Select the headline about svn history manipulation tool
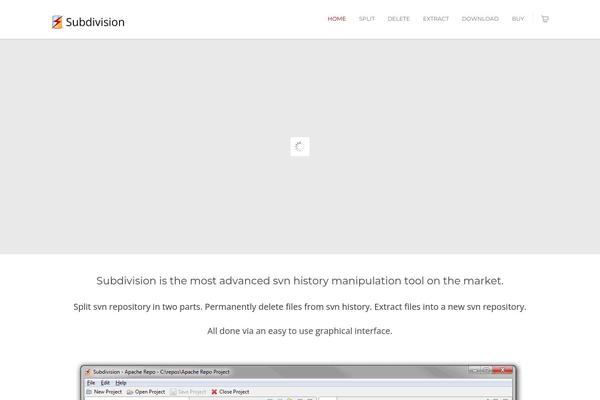Screen dimensions: 600x400 tap(300, 281)
